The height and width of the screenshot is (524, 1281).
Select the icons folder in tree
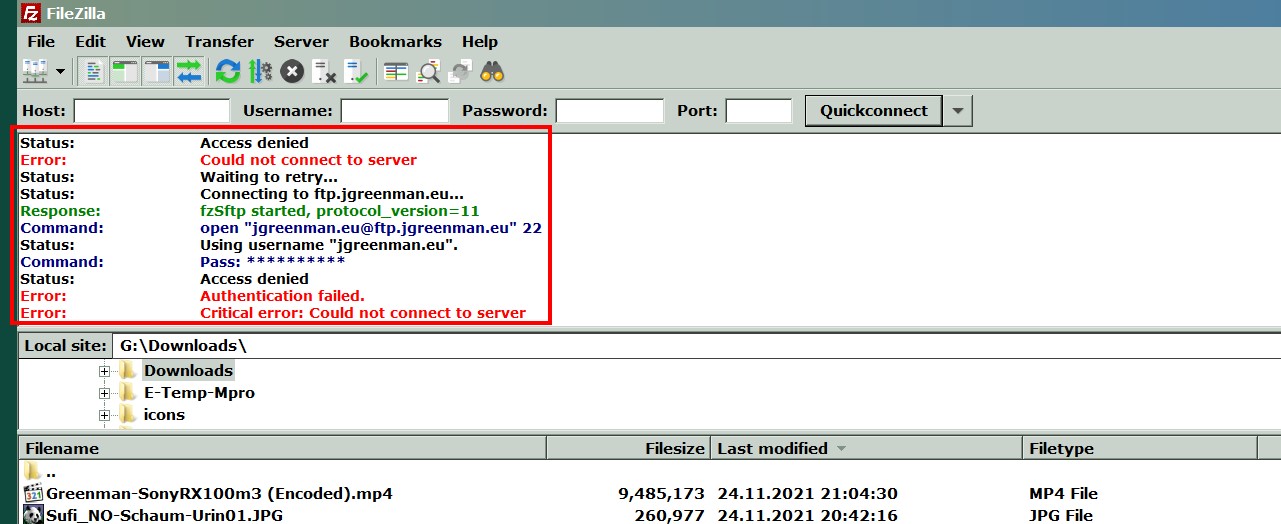(x=164, y=415)
